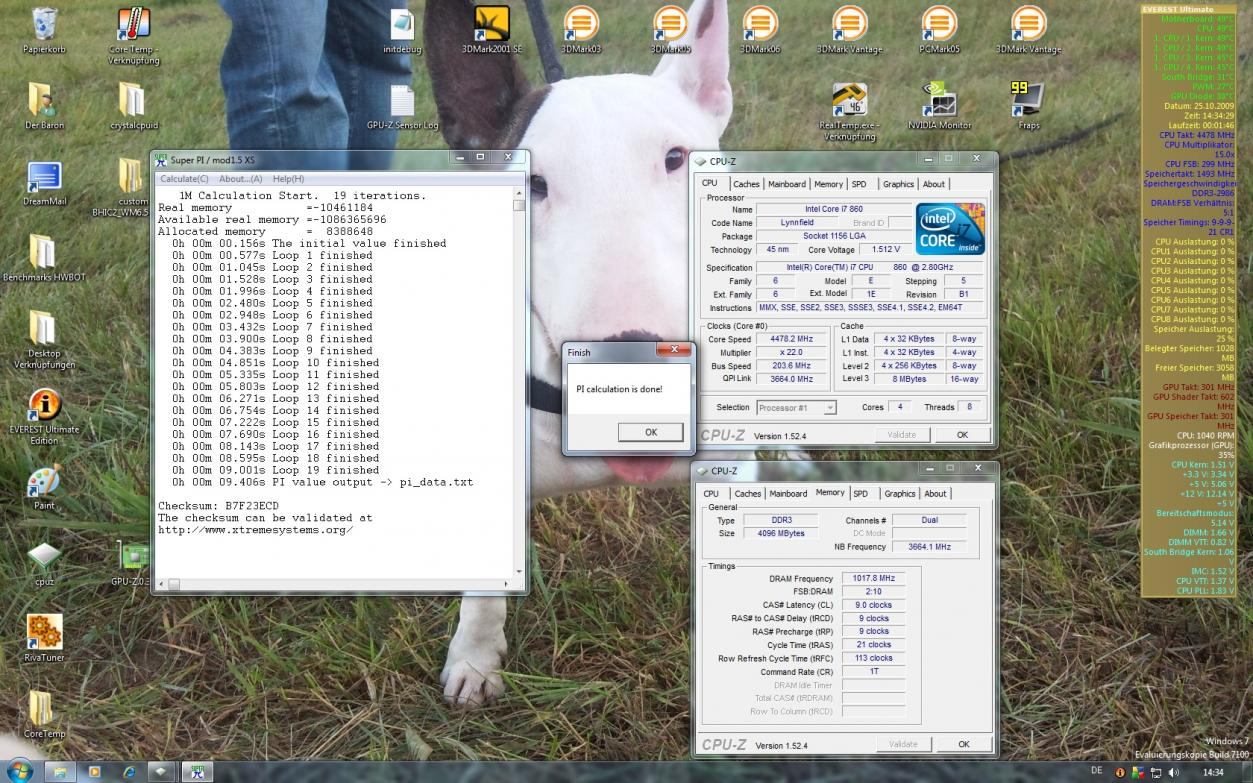Click Super PI vertical scrollbar up arrow

point(519,193)
